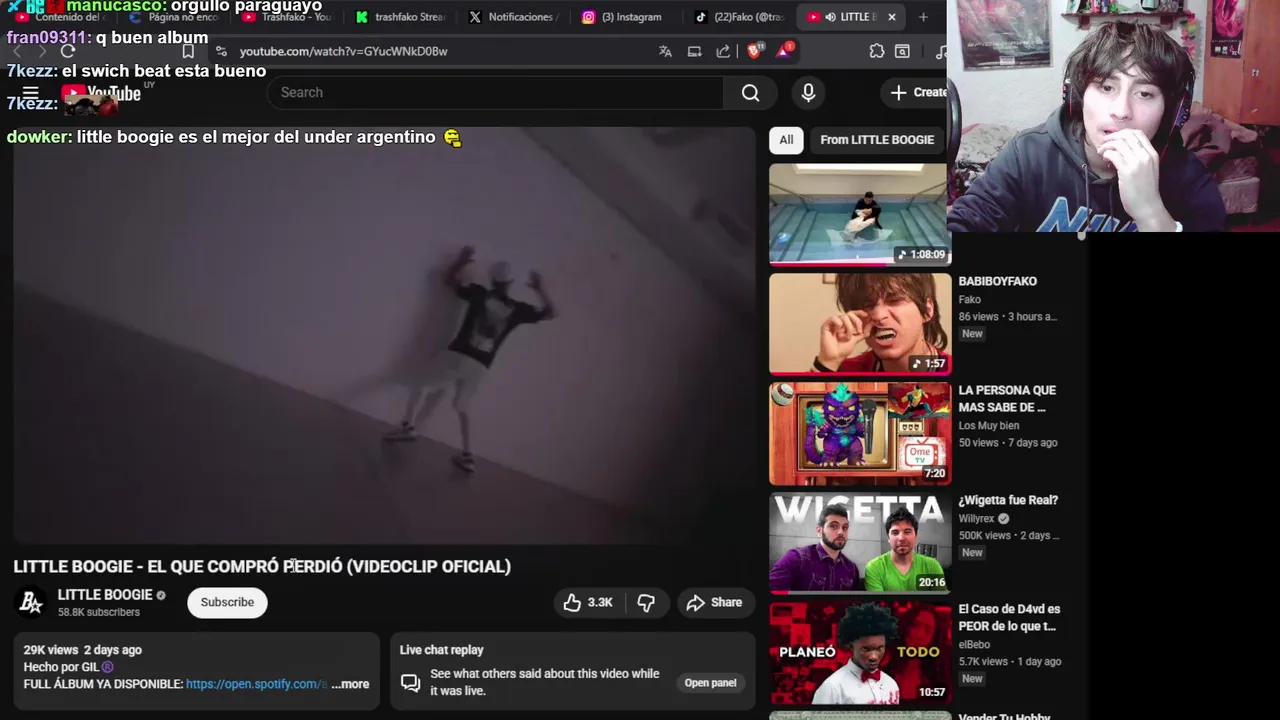1280x720 pixels.
Task: Bookmark this page with the bookmark icon
Action: (x=188, y=51)
